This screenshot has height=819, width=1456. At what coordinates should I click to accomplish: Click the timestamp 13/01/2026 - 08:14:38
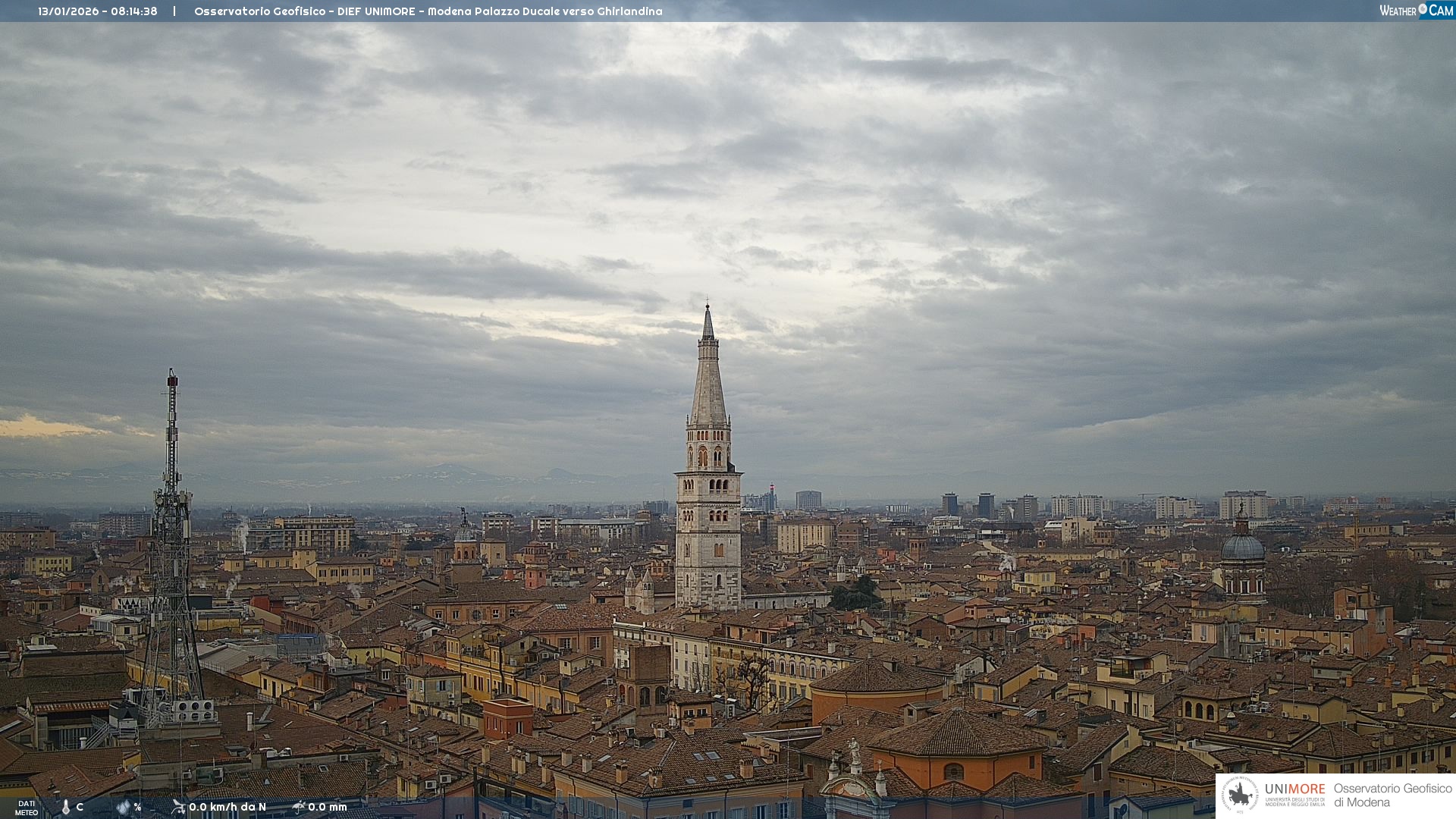pyautogui.click(x=98, y=11)
